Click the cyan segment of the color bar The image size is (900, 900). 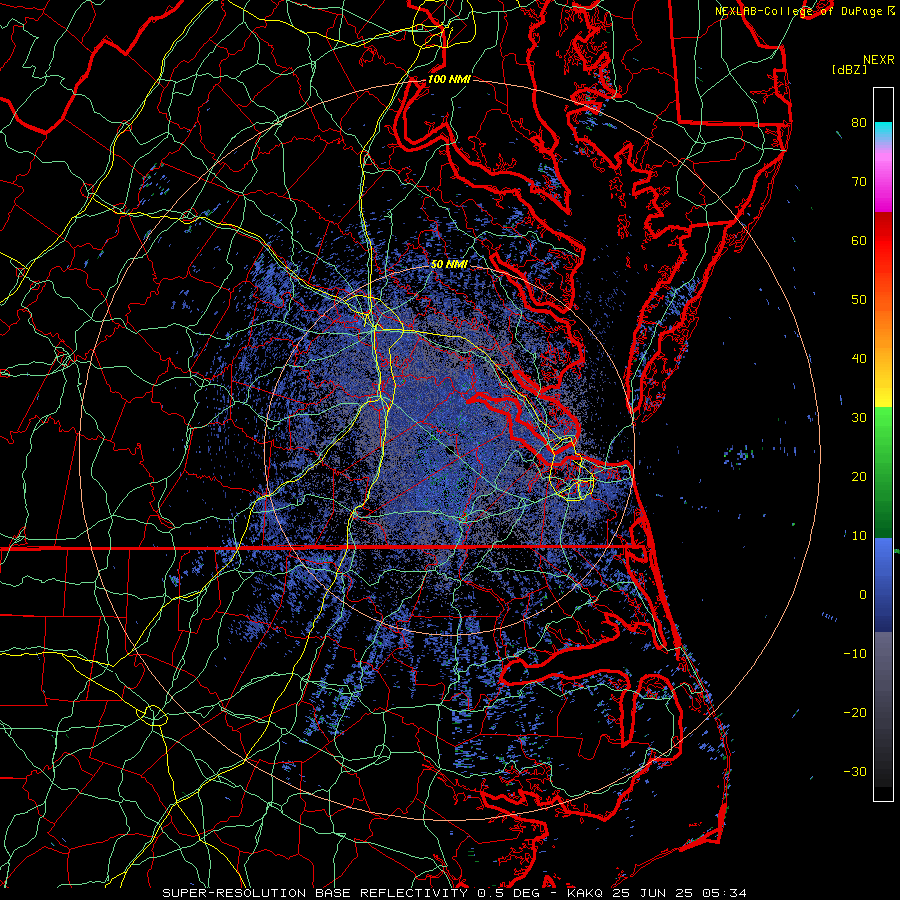point(883,131)
